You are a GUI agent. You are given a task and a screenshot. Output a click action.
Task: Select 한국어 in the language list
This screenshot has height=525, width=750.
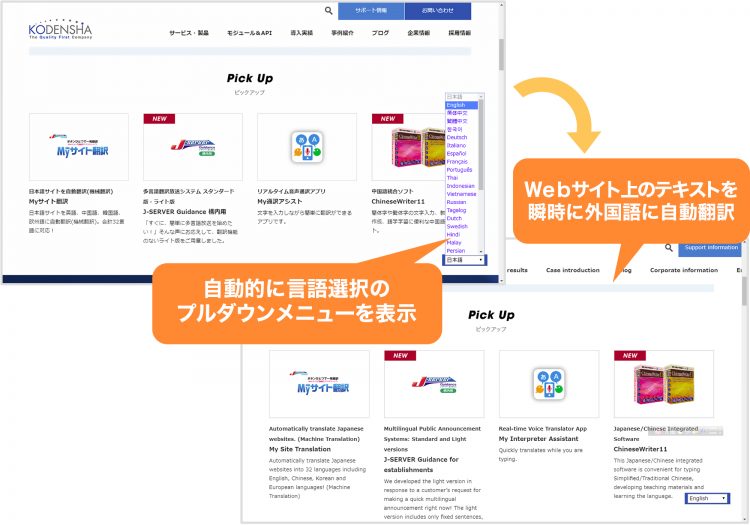tap(461, 130)
